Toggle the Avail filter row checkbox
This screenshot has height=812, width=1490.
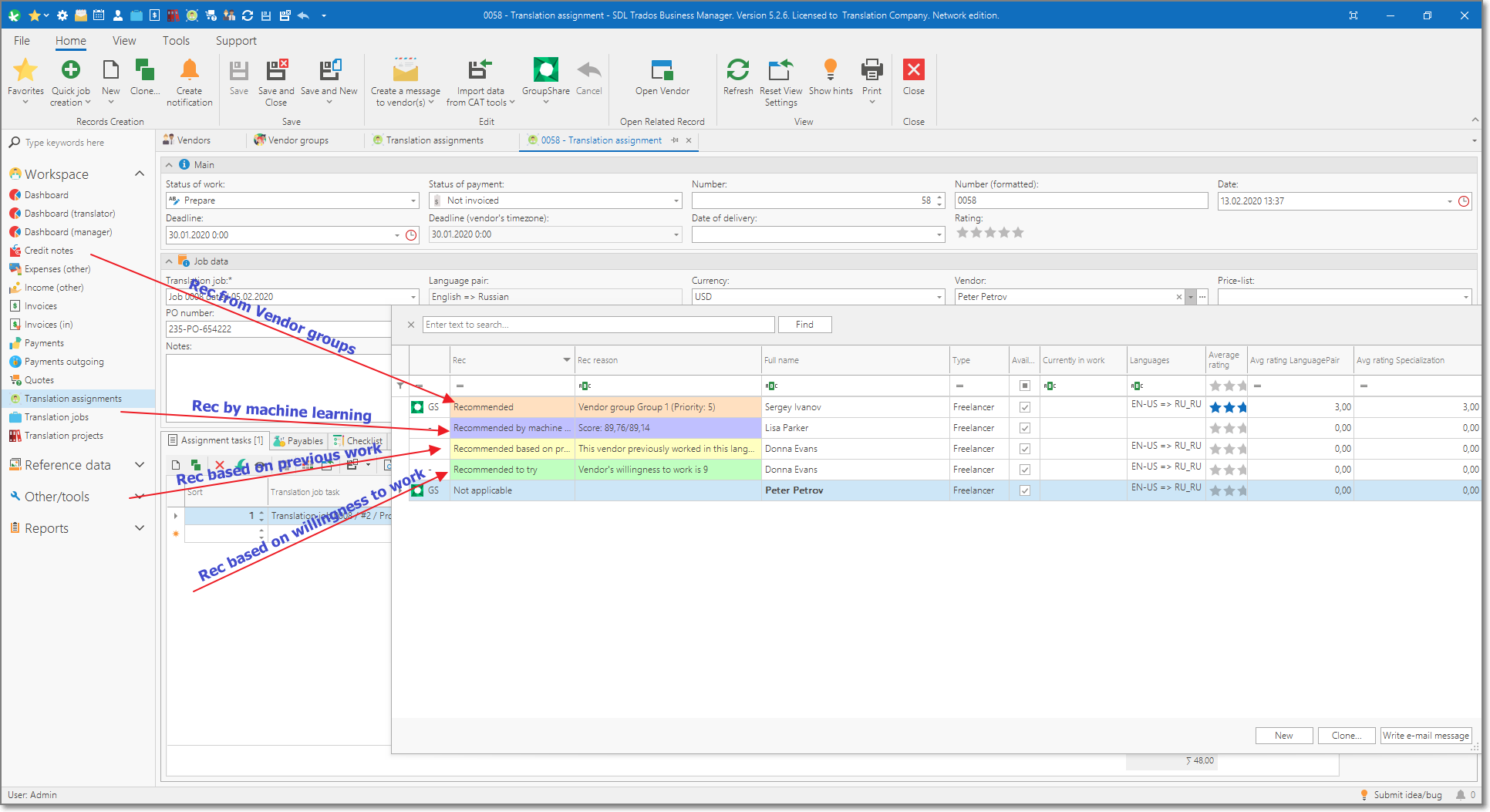(1025, 386)
